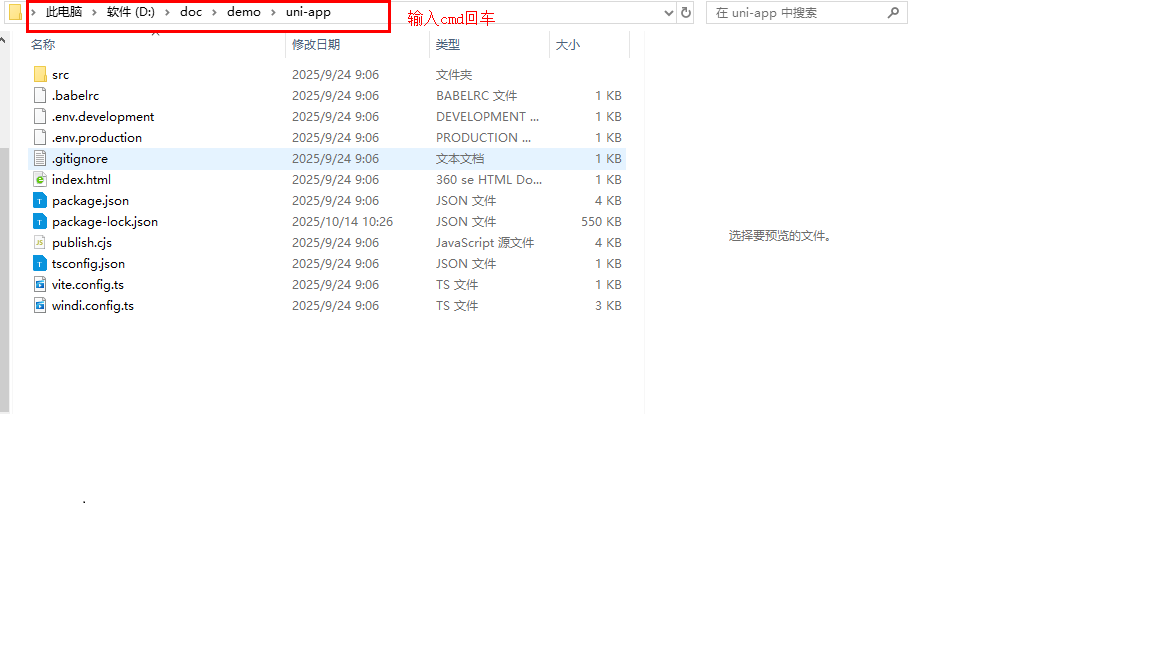
Task: Select the .gitignore text file icon
Action: click(40, 159)
